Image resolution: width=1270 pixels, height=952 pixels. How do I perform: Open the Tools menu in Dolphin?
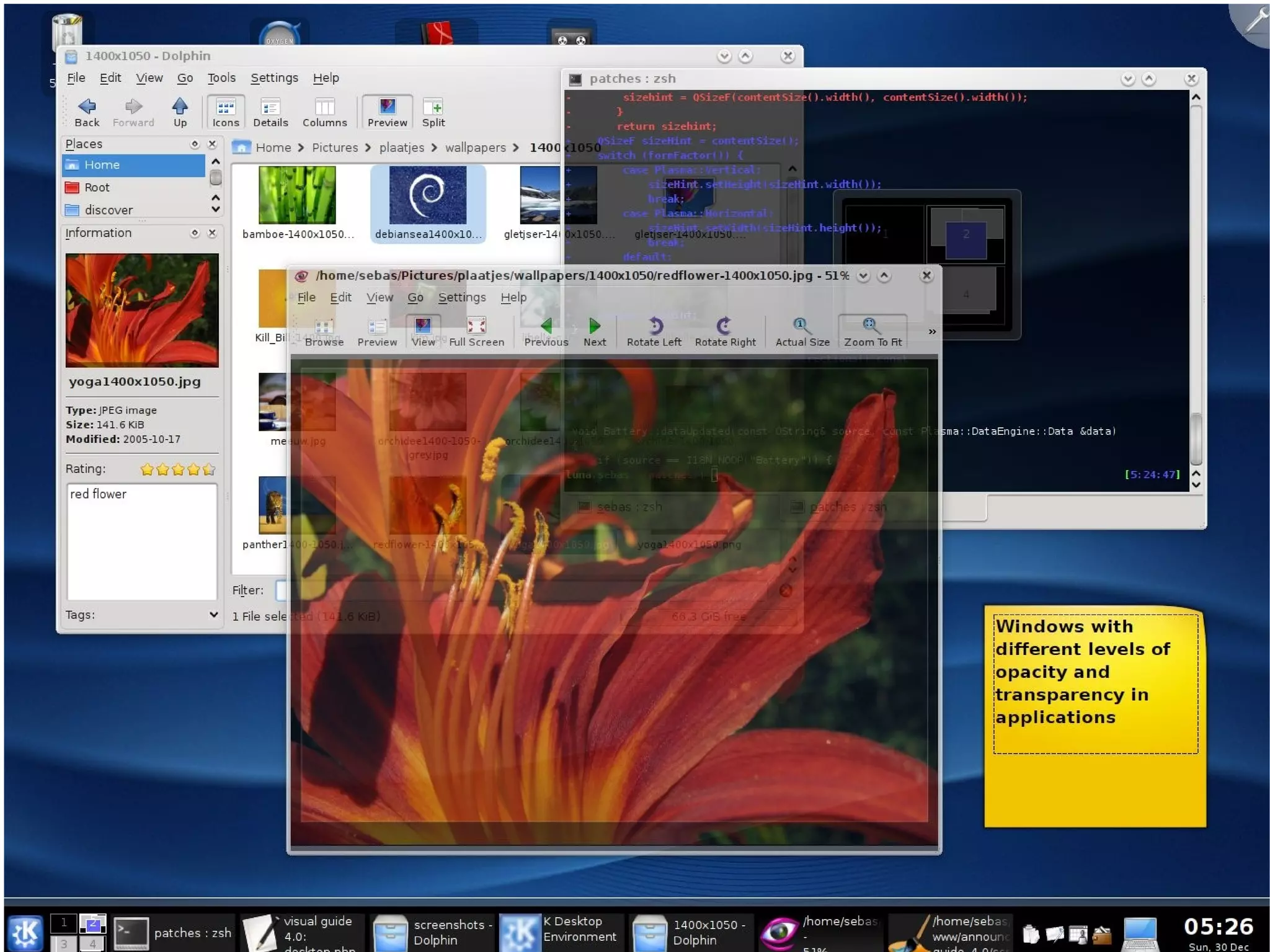pyautogui.click(x=221, y=78)
